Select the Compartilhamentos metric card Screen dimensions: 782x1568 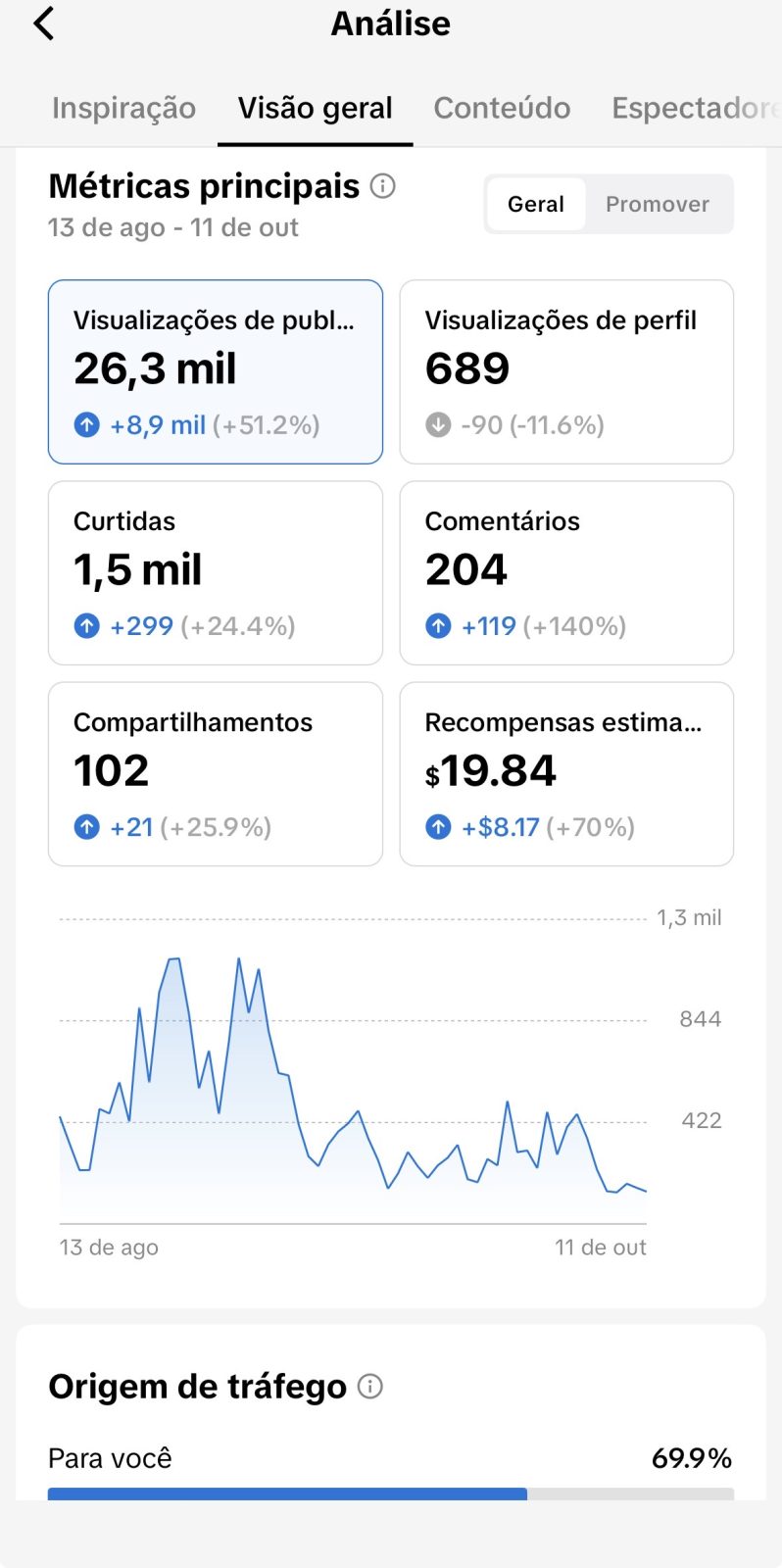click(216, 774)
